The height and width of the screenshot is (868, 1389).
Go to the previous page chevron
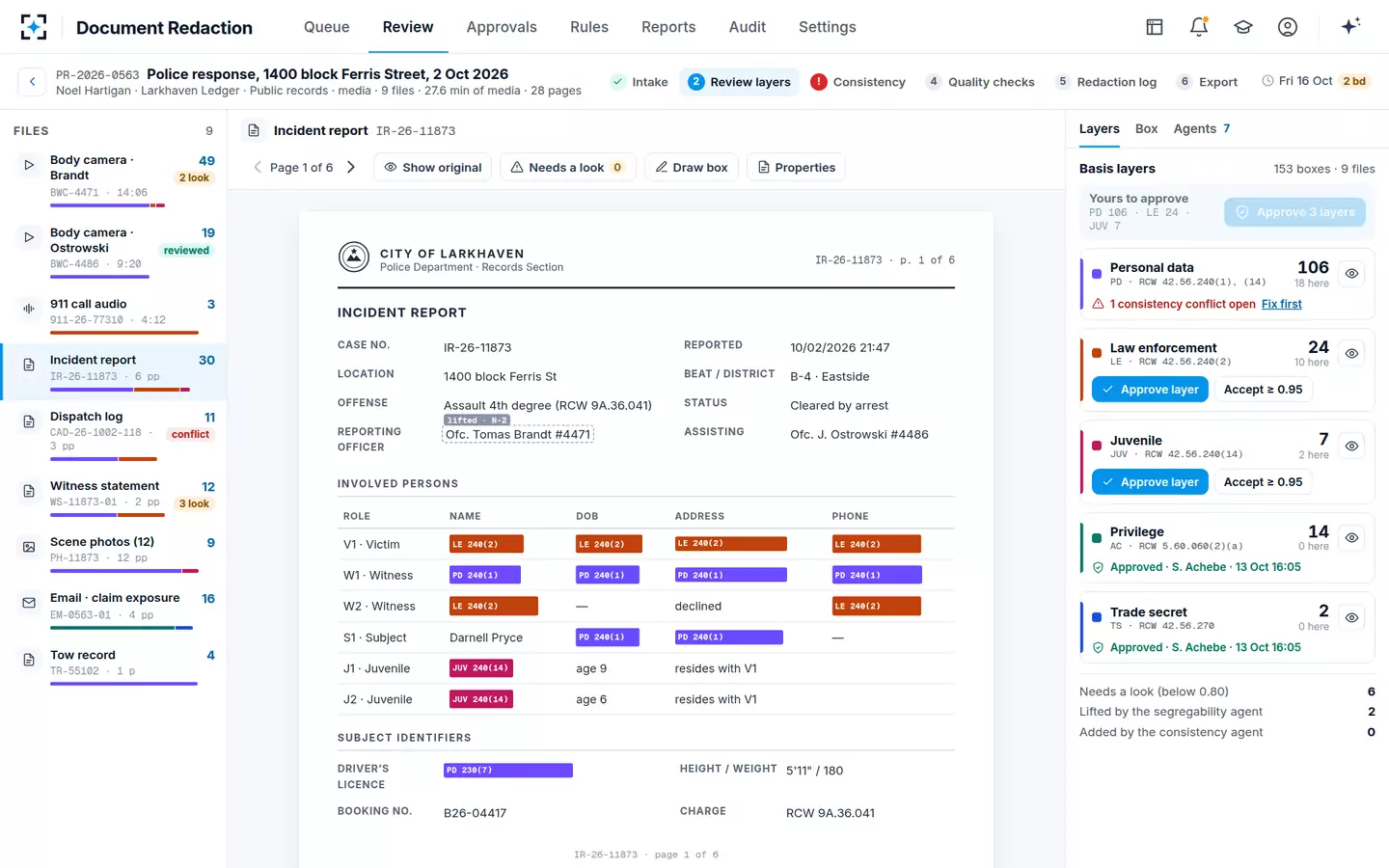[258, 167]
